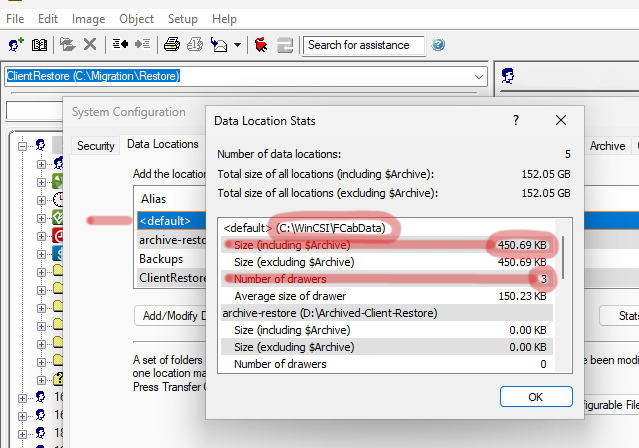Image resolution: width=639 pixels, height=448 pixels.
Task: Click the question mark help button in dialog
Action: pyautogui.click(x=516, y=120)
